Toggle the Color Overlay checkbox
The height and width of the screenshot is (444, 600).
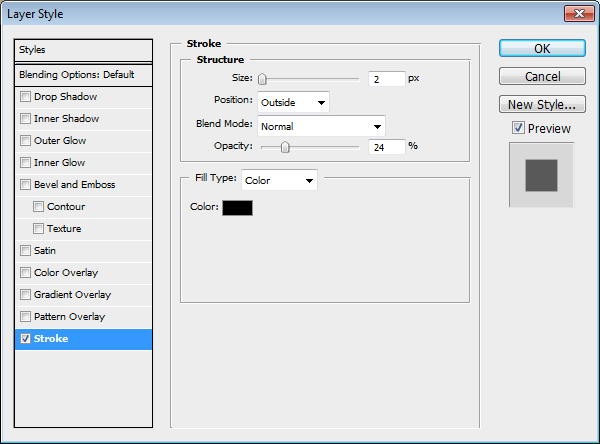coord(25,273)
